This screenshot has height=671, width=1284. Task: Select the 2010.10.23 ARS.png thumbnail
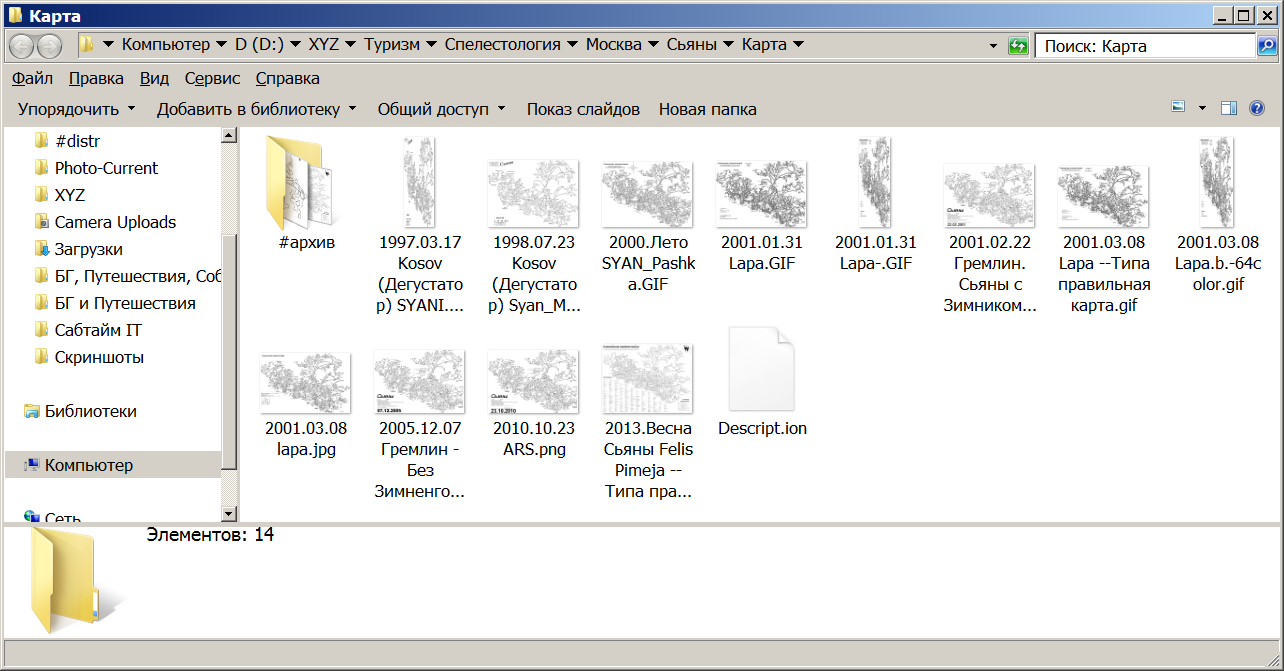pos(534,380)
